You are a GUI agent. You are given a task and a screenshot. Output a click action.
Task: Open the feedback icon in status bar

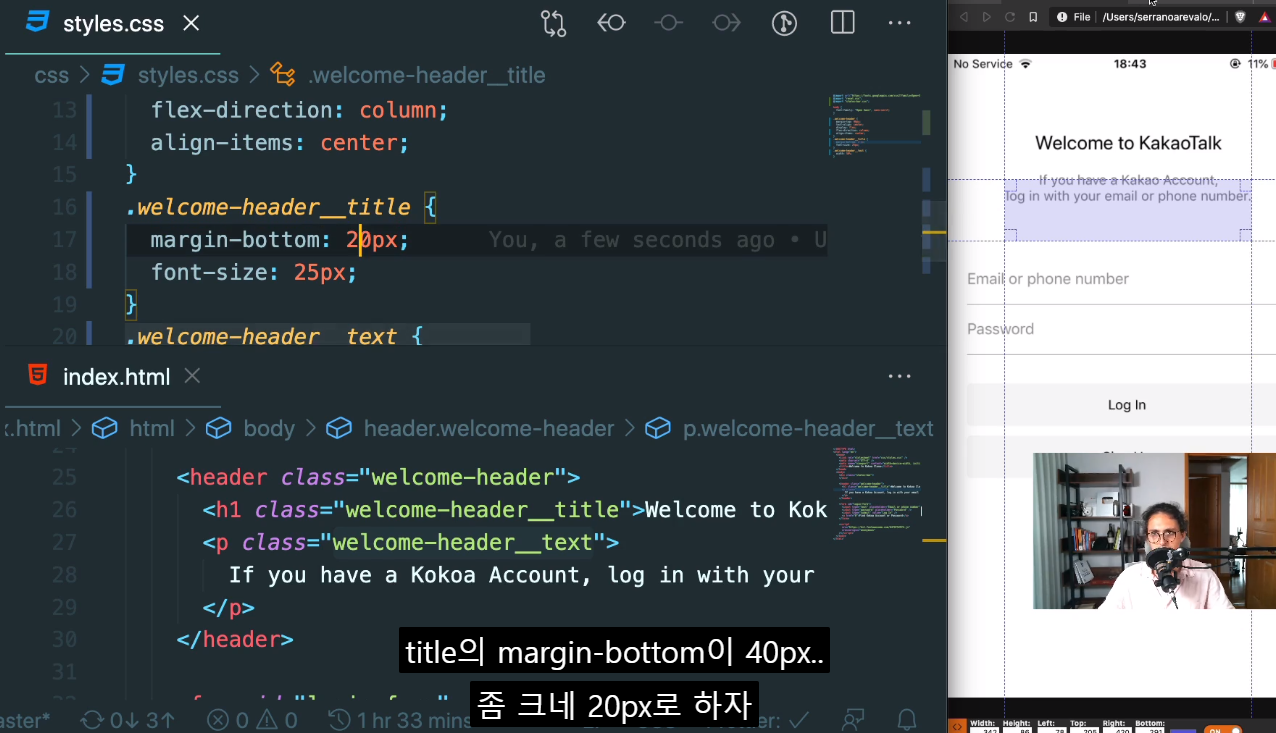[x=853, y=720]
